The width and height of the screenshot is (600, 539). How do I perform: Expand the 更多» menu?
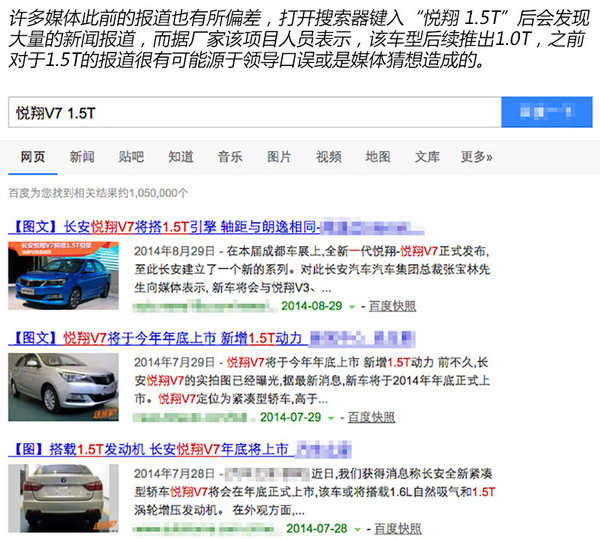click(x=476, y=157)
